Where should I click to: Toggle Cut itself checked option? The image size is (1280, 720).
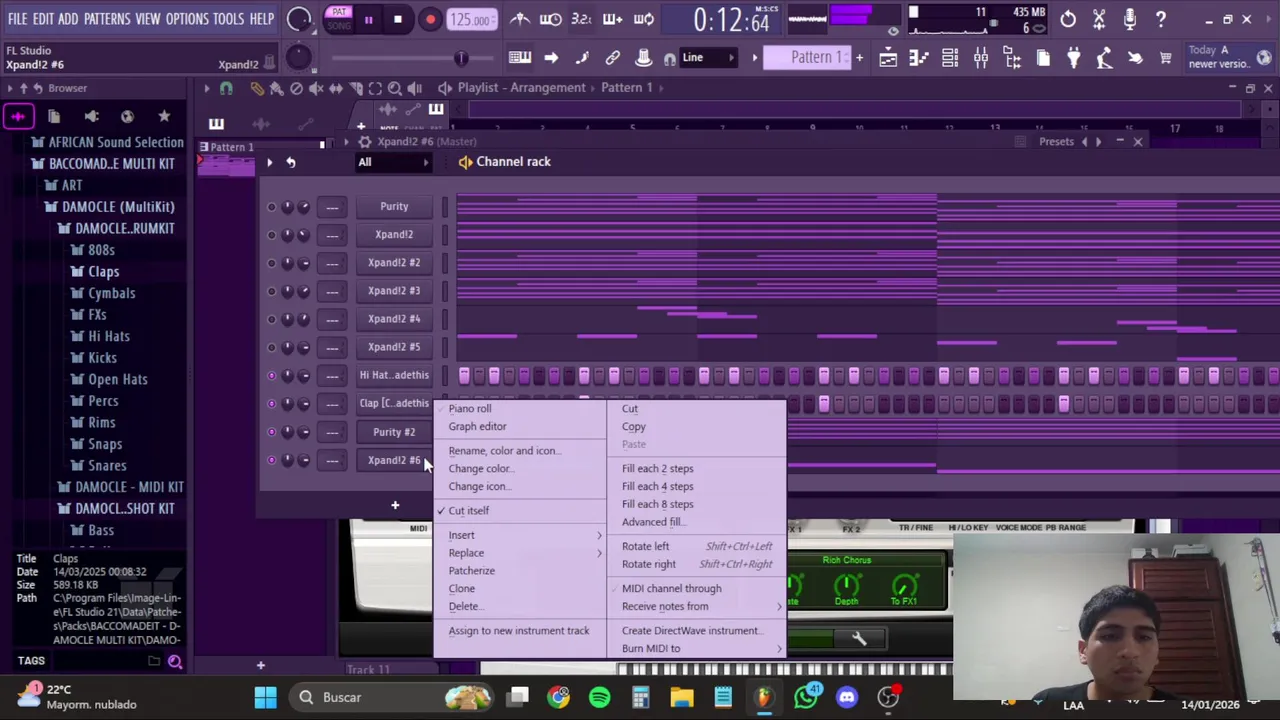(469, 510)
